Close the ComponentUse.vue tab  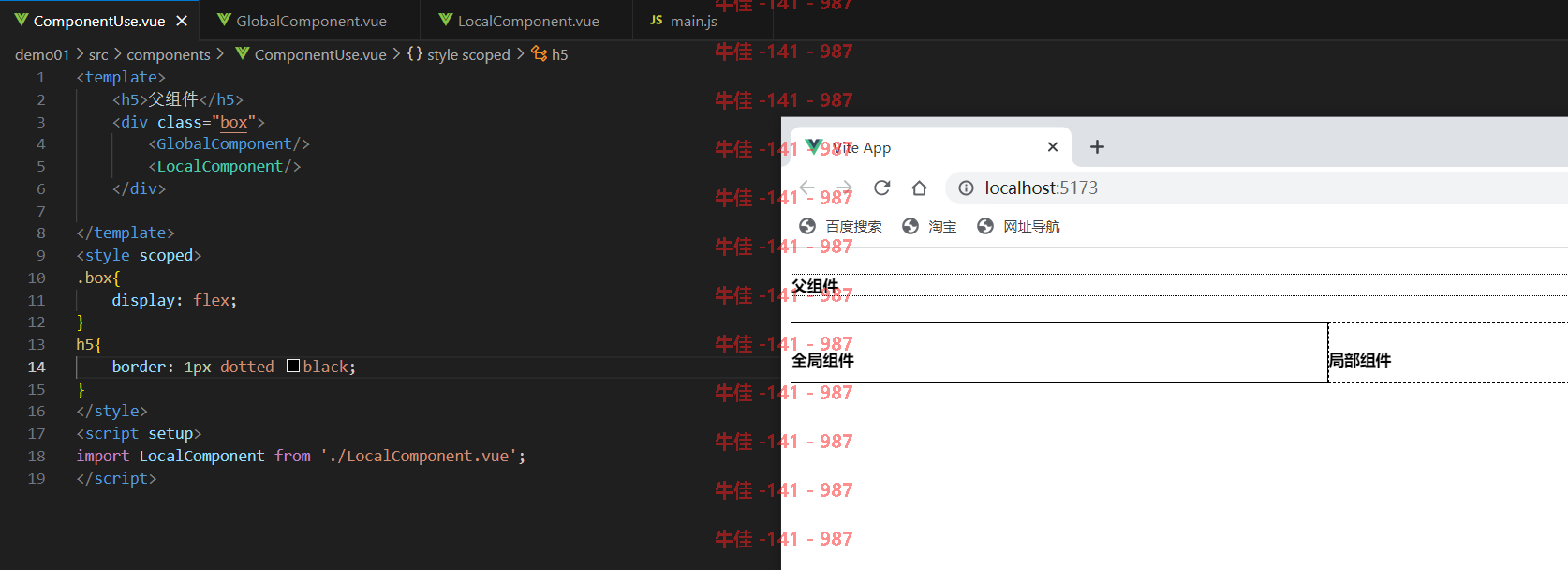(182, 21)
